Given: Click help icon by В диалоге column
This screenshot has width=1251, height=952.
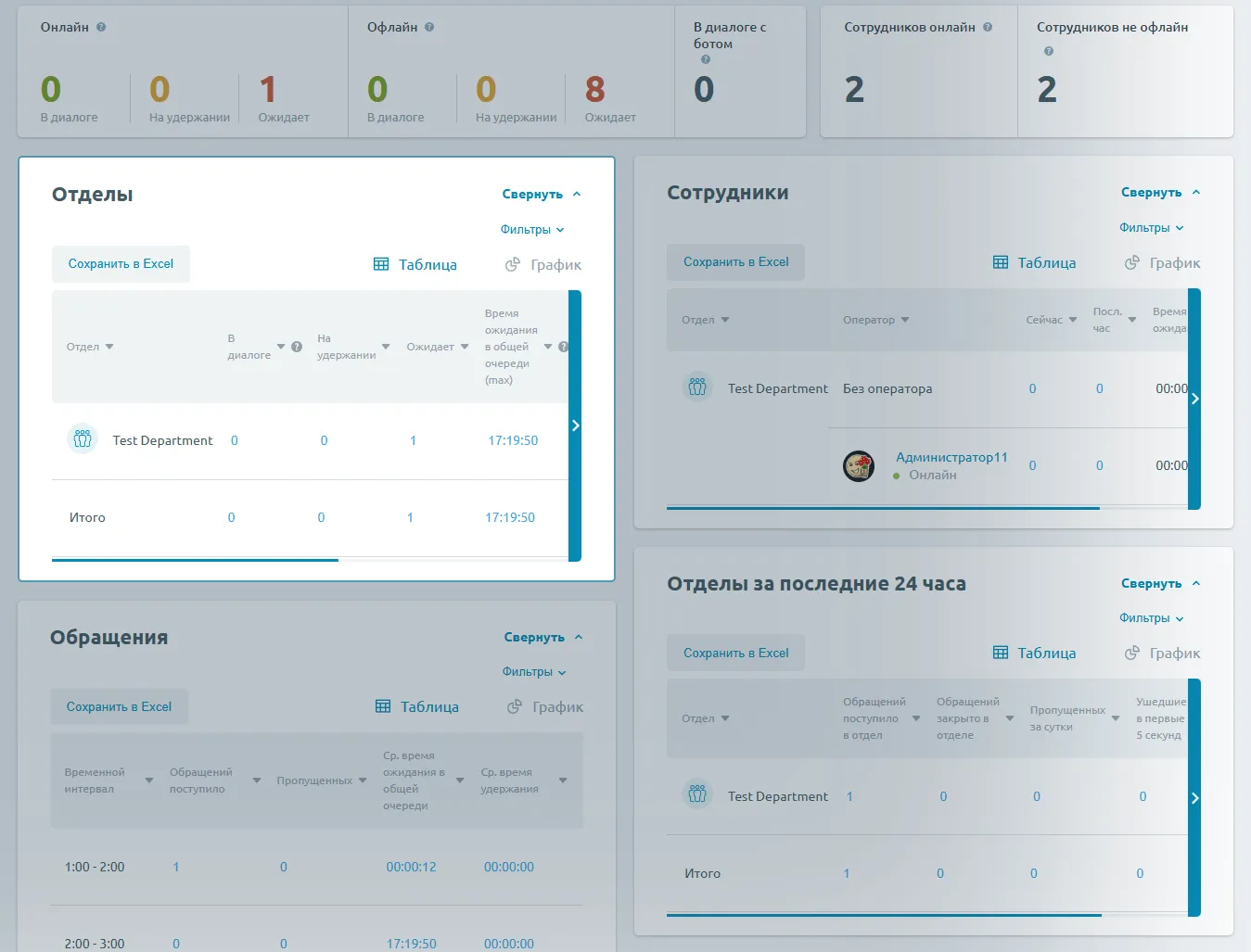Looking at the screenshot, I should [x=297, y=347].
